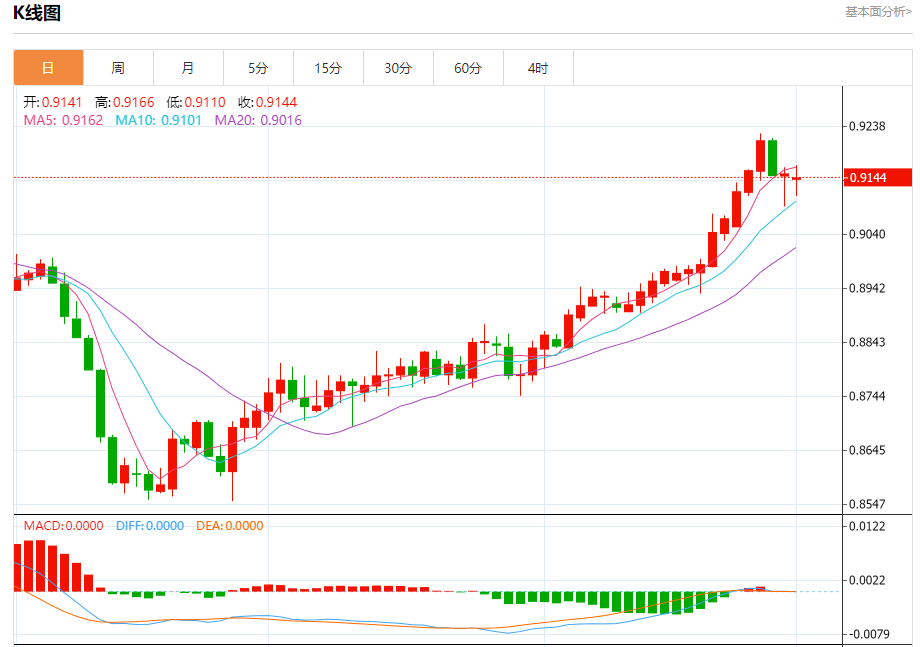This screenshot has height=647, width=920.
Task: Open the 5分 interval tab
Action: [258, 68]
